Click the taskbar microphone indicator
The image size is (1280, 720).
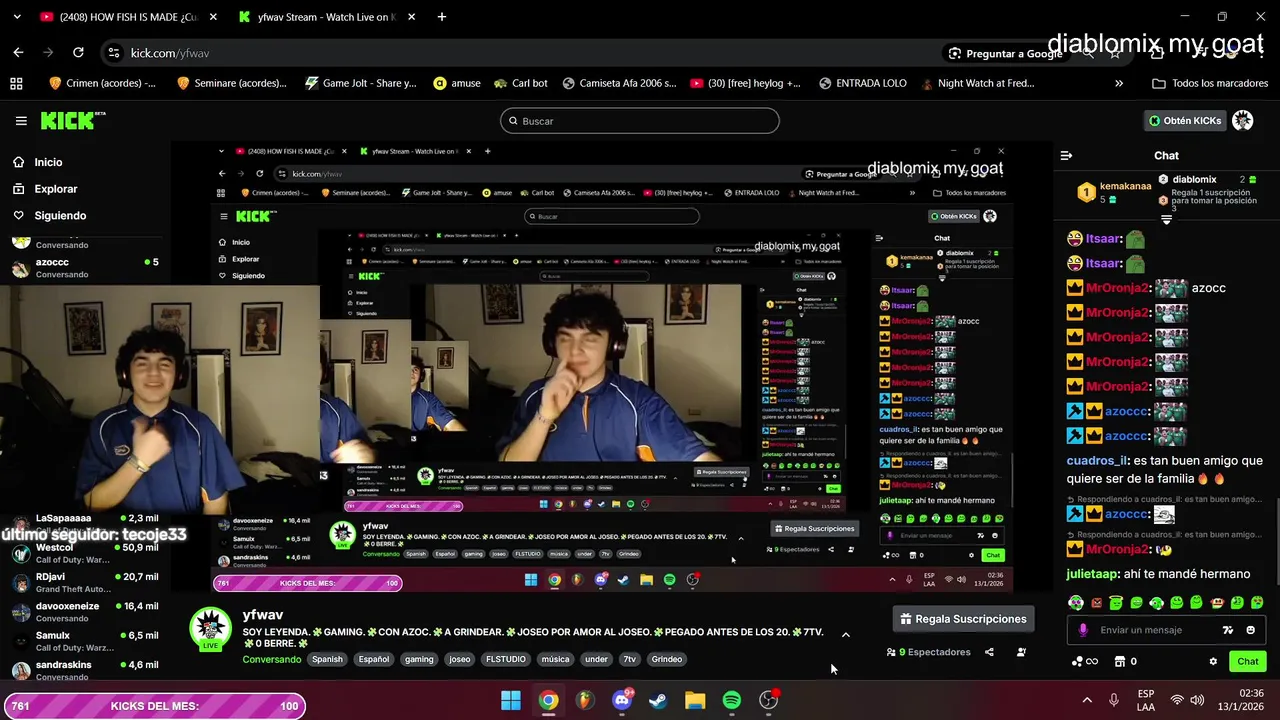pos(1114,700)
